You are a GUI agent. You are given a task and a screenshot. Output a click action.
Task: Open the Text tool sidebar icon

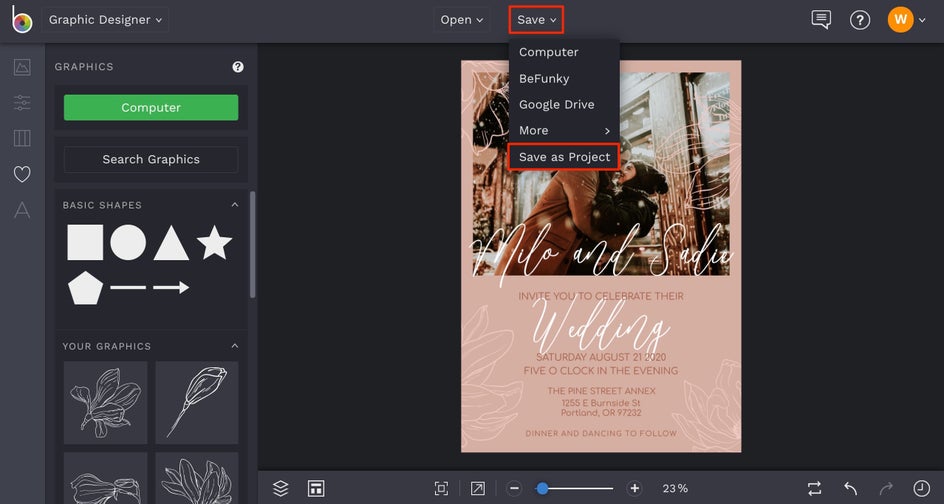pyautogui.click(x=22, y=210)
